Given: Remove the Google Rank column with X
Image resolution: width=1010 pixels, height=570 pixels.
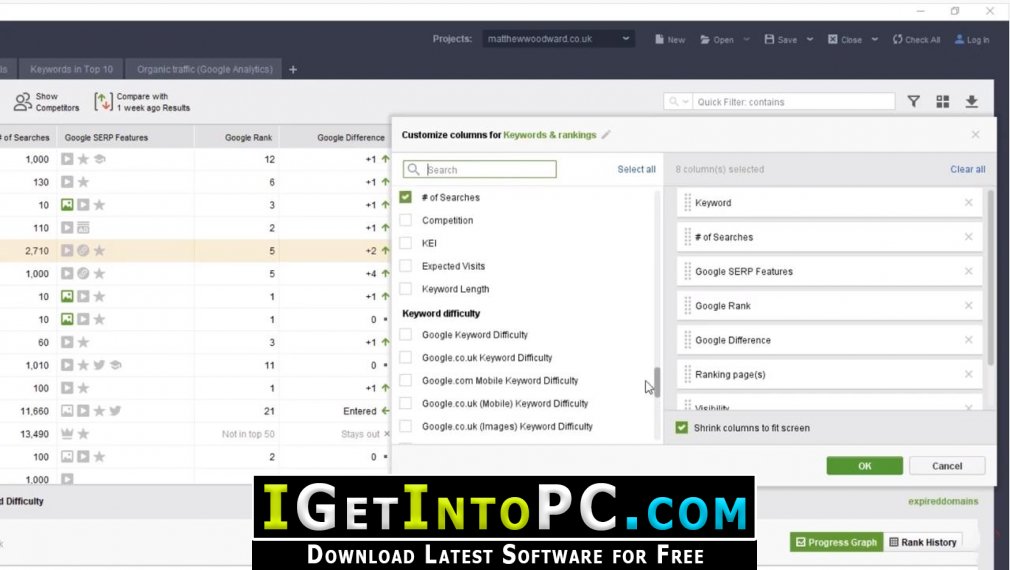Looking at the screenshot, I should coord(968,305).
